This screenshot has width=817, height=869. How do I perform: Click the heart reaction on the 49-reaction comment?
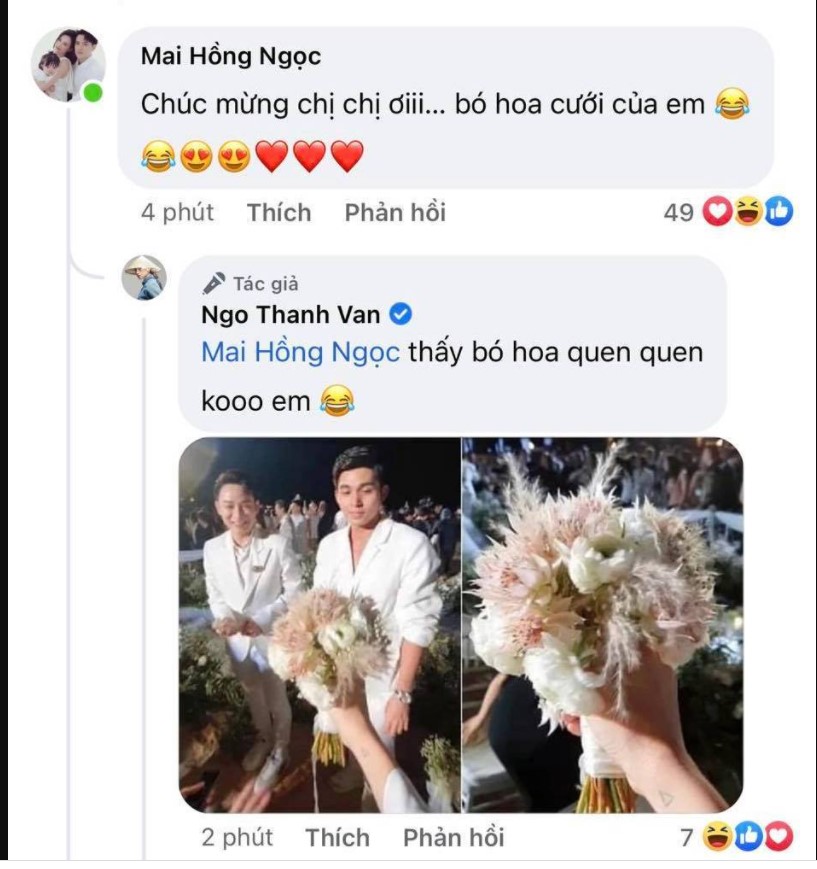click(x=716, y=213)
